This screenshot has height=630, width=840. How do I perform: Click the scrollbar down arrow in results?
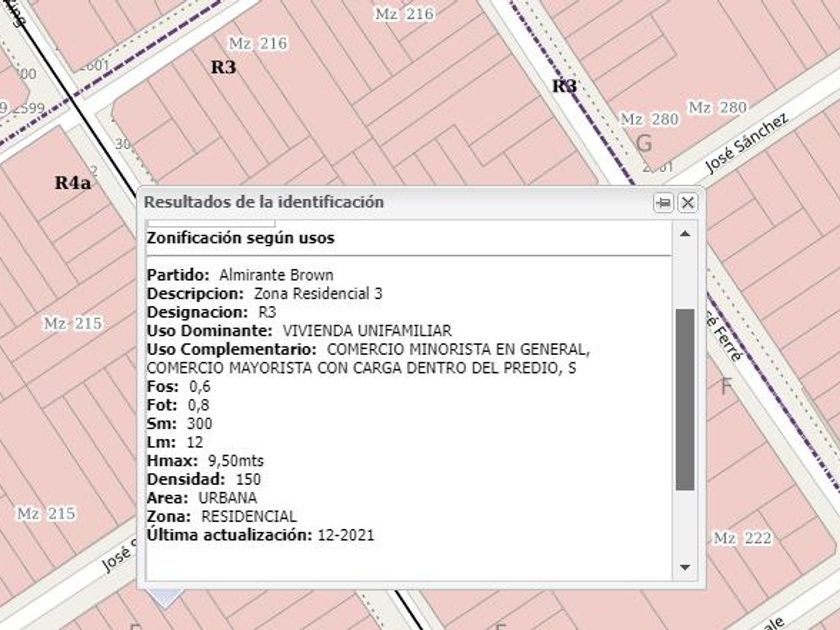(685, 568)
